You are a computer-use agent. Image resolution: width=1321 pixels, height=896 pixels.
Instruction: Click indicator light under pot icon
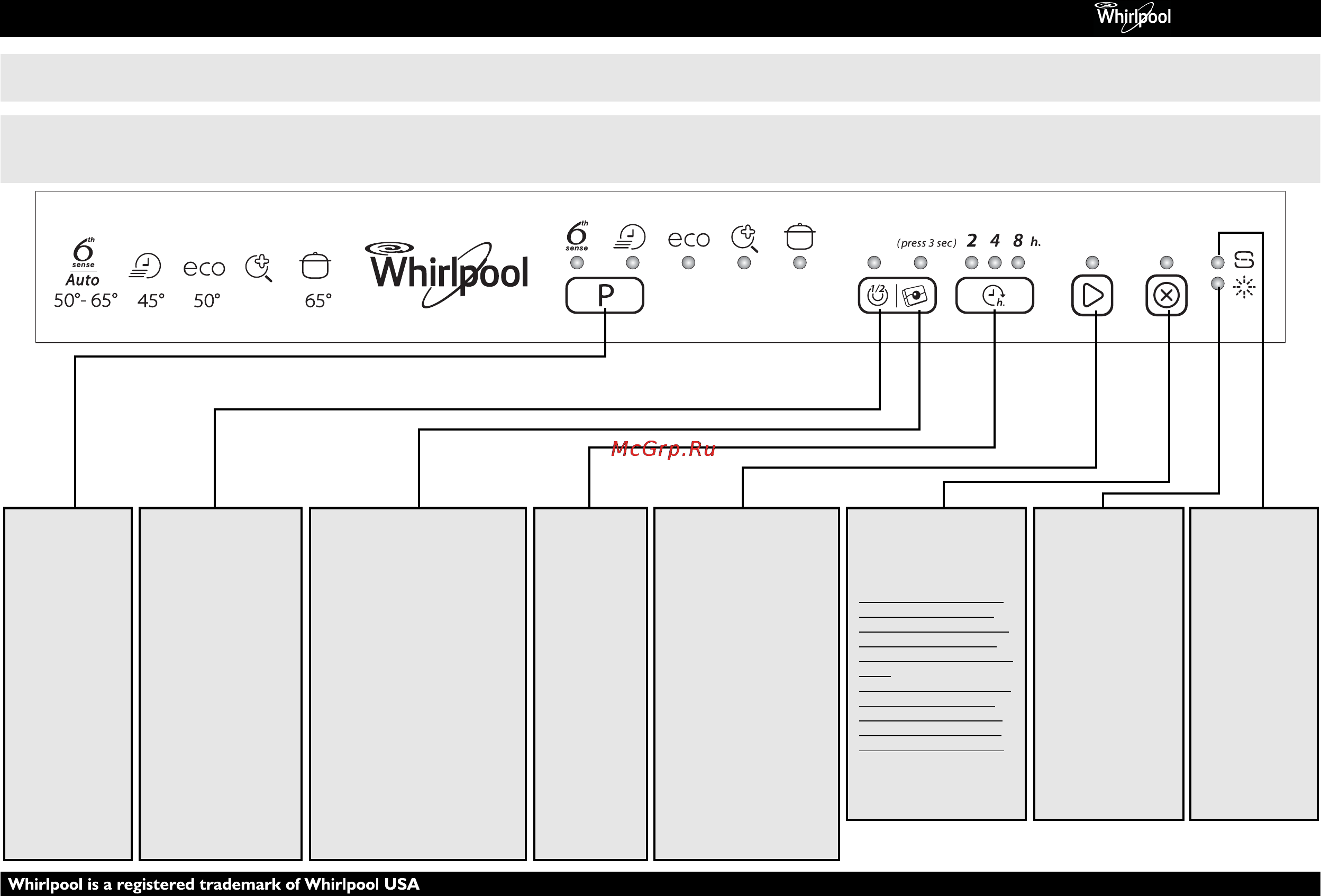[800, 262]
